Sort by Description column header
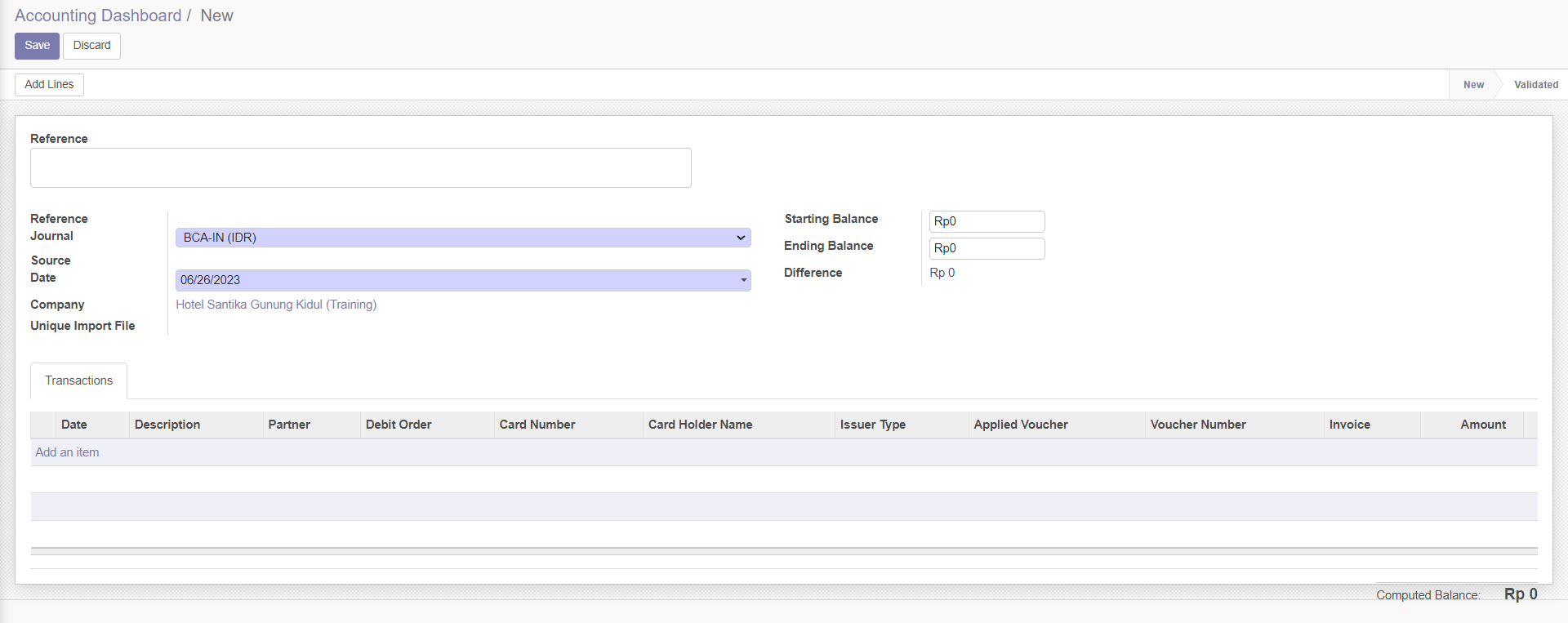Image resolution: width=1568 pixels, height=623 pixels. [196, 425]
